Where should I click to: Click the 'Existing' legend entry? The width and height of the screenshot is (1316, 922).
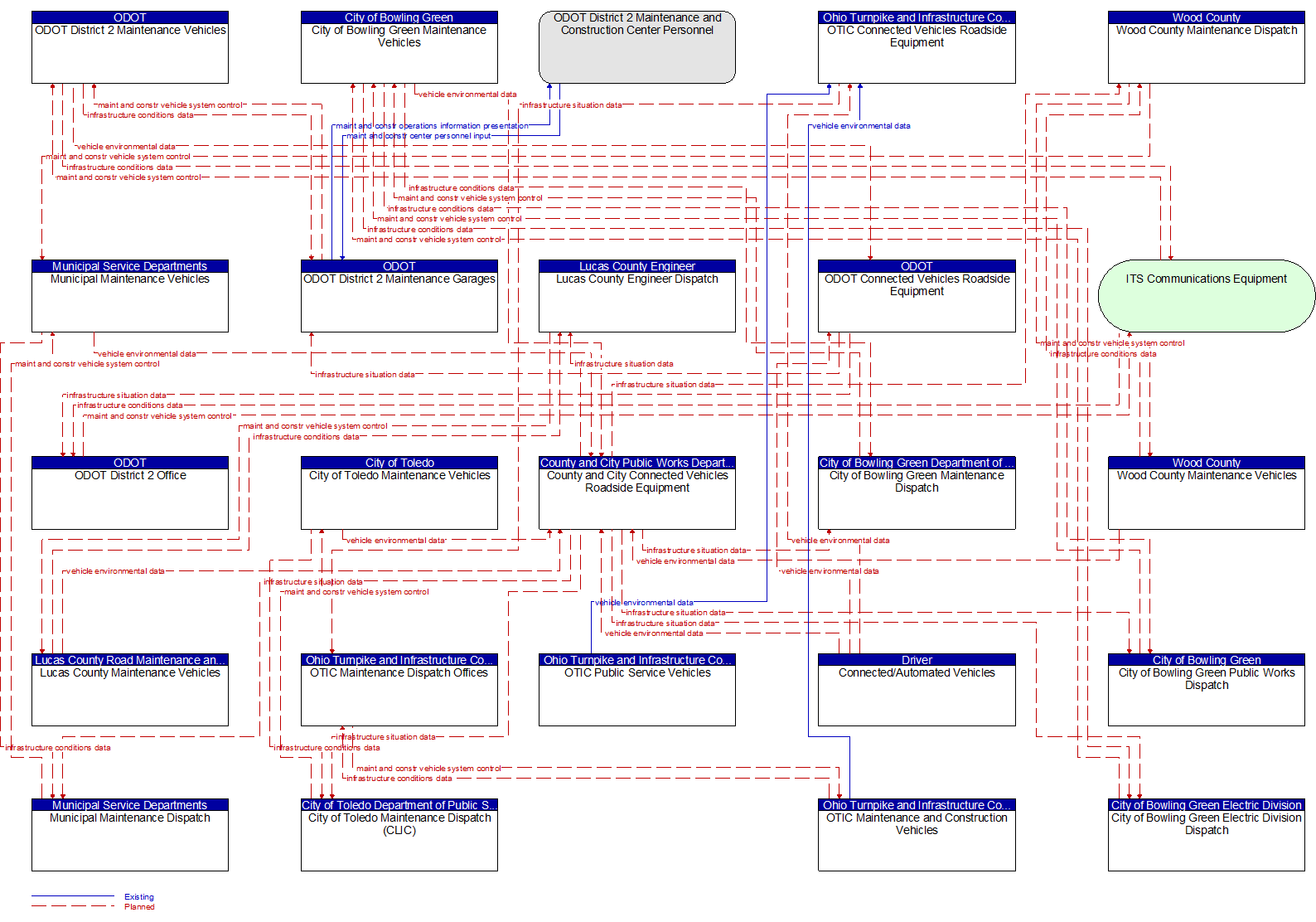pyautogui.click(x=139, y=897)
